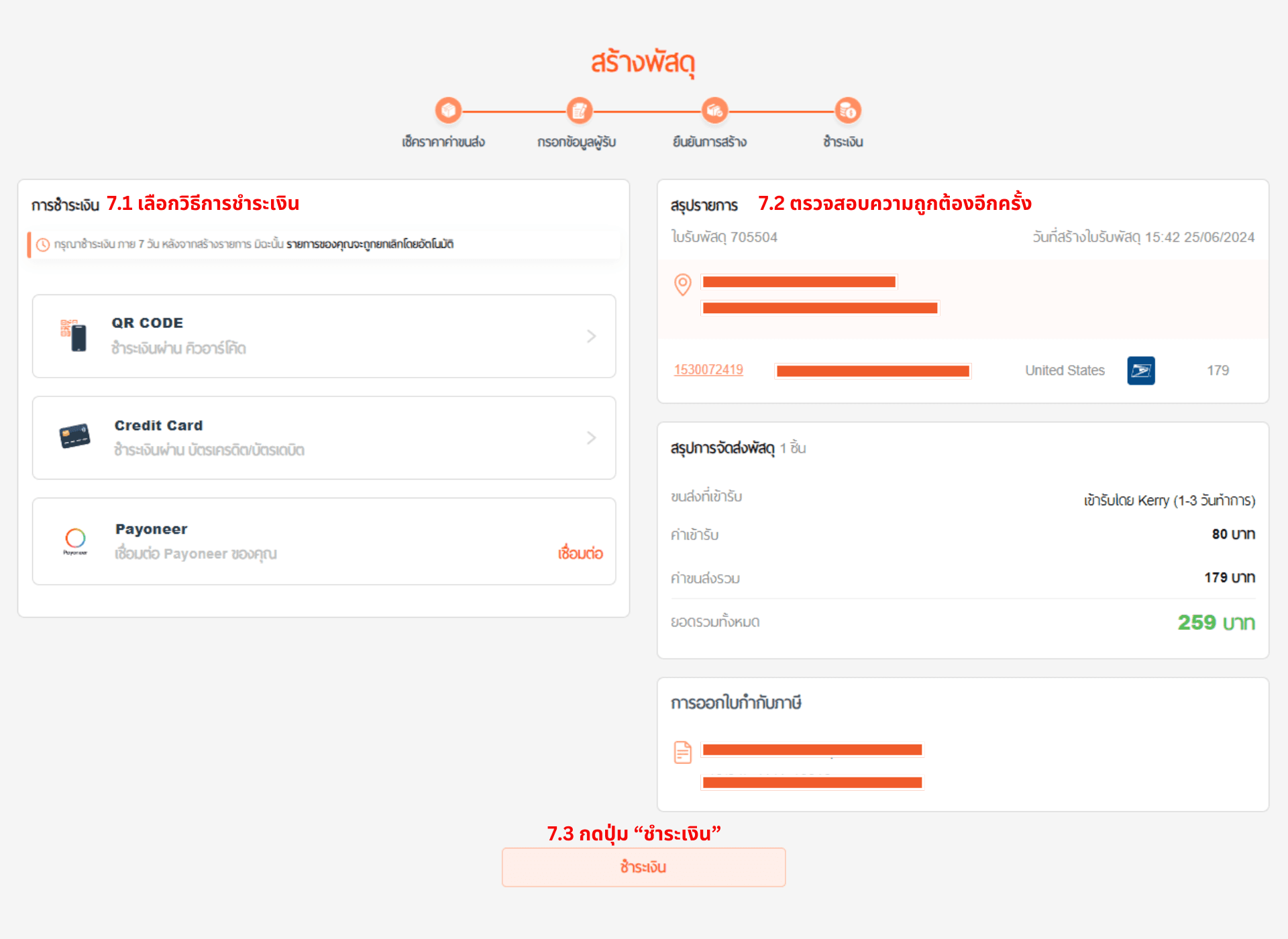This screenshot has width=1288, height=939.
Task: Click the tax invoice document icon
Action: click(683, 752)
